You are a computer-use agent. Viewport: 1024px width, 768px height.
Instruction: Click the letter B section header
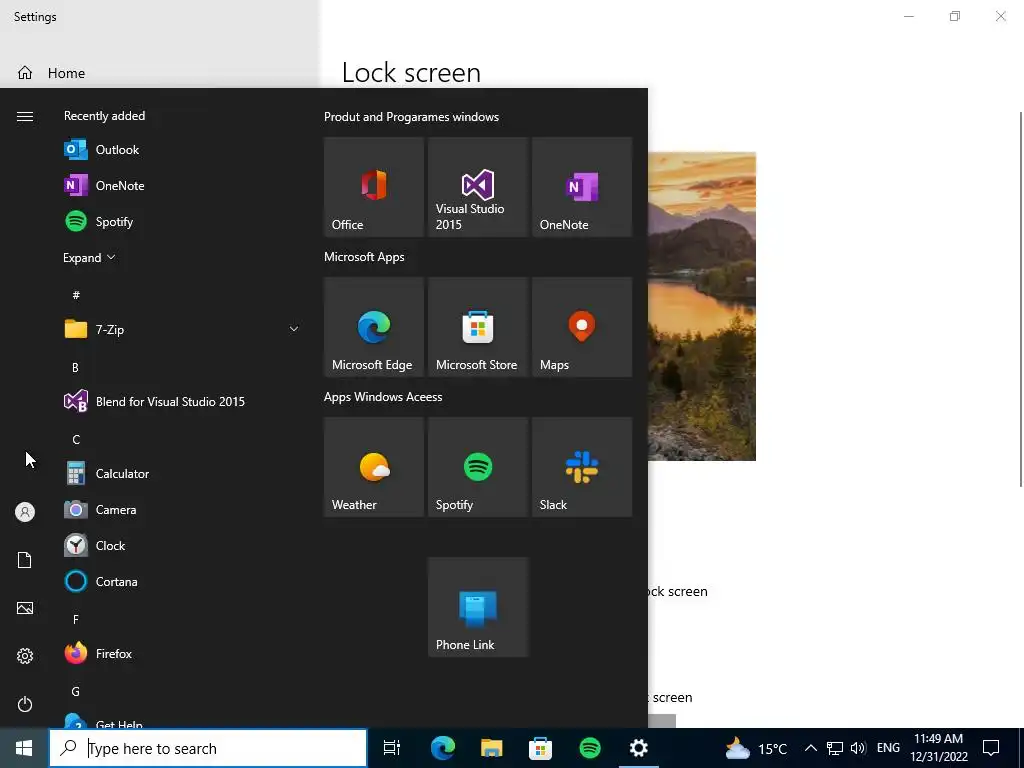tap(75, 368)
